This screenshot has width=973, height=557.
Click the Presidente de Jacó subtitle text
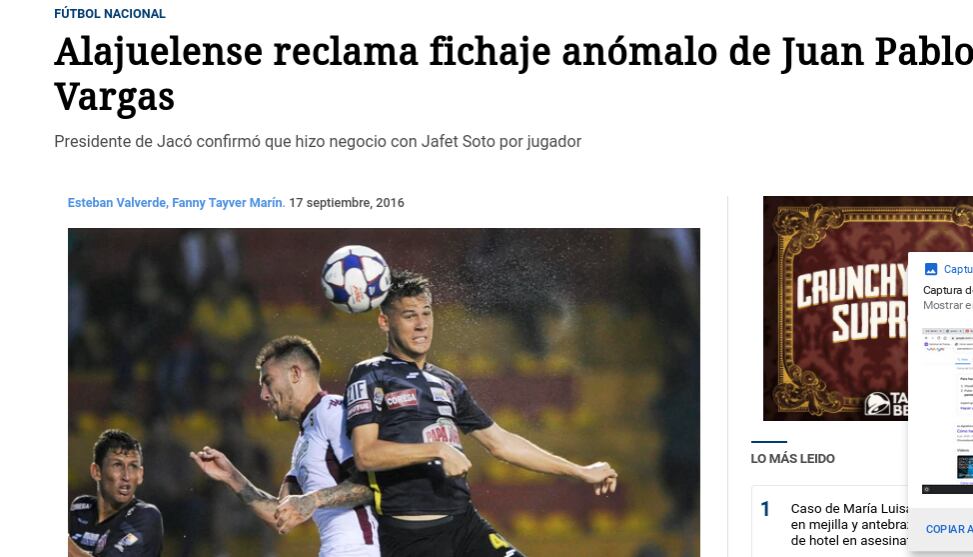point(318,141)
